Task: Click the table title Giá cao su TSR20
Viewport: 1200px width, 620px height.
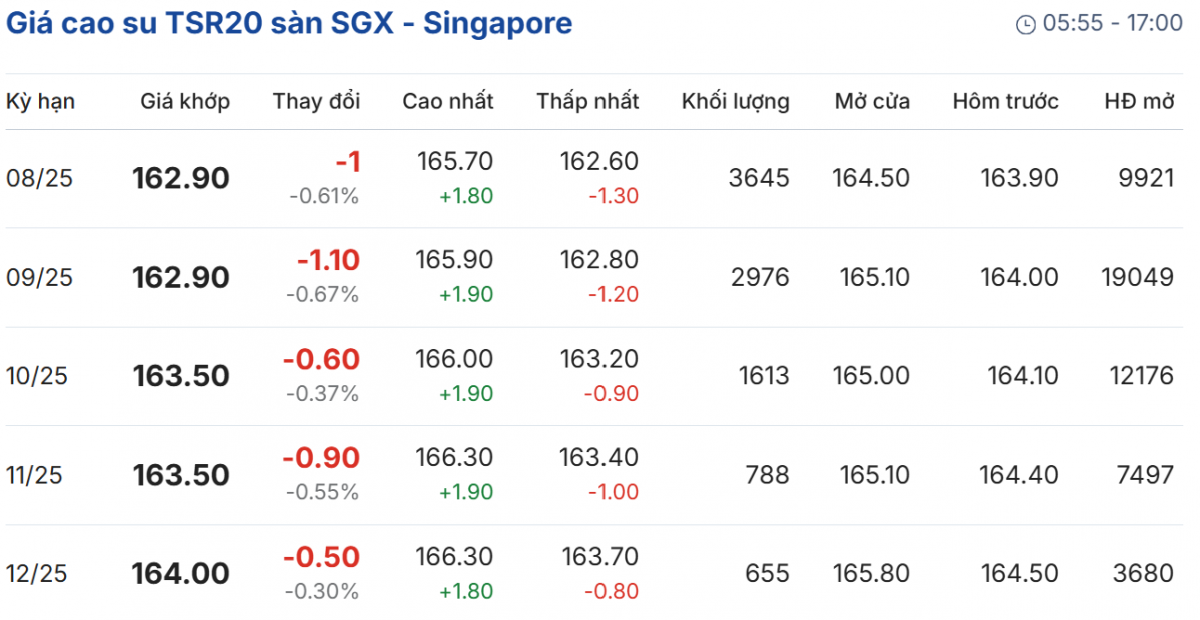Action: click(289, 24)
